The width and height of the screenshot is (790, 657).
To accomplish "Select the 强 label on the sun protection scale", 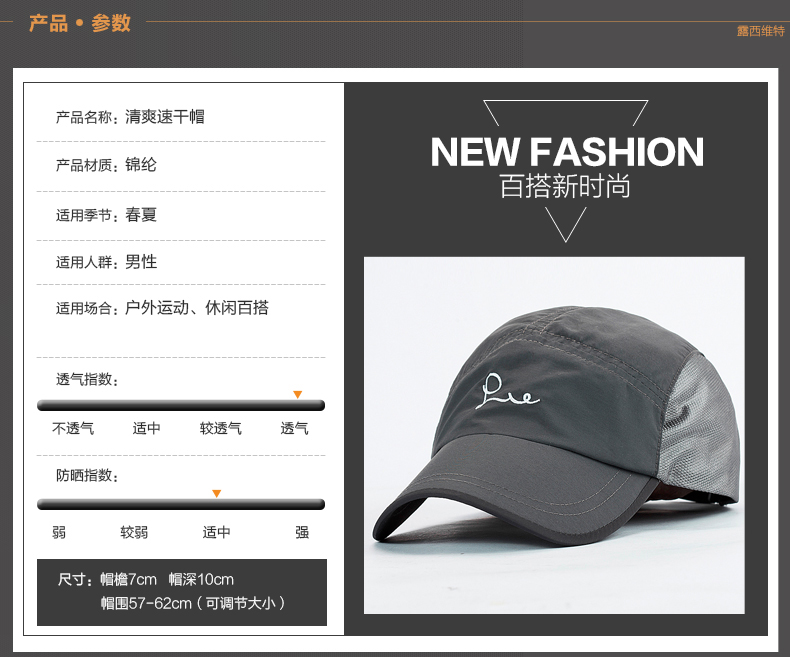I will tap(302, 532).
